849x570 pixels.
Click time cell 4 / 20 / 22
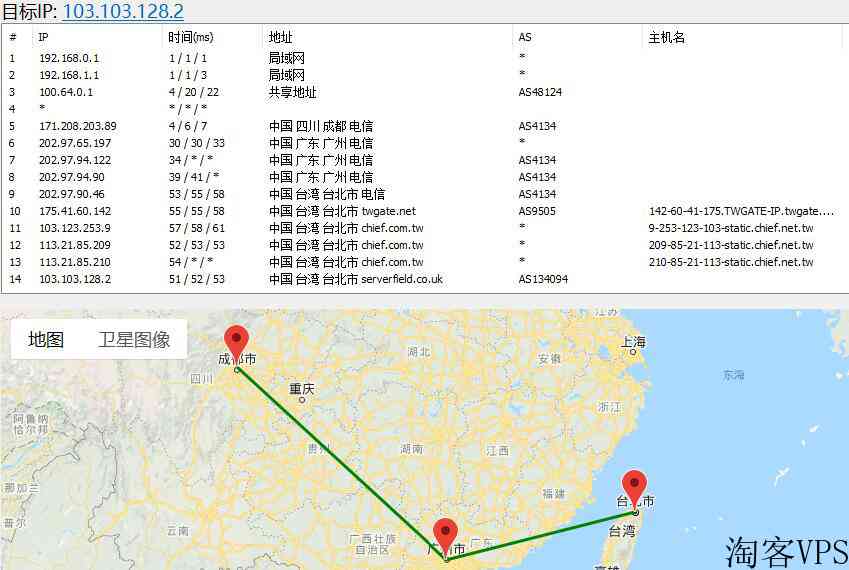tap(194, 92)
